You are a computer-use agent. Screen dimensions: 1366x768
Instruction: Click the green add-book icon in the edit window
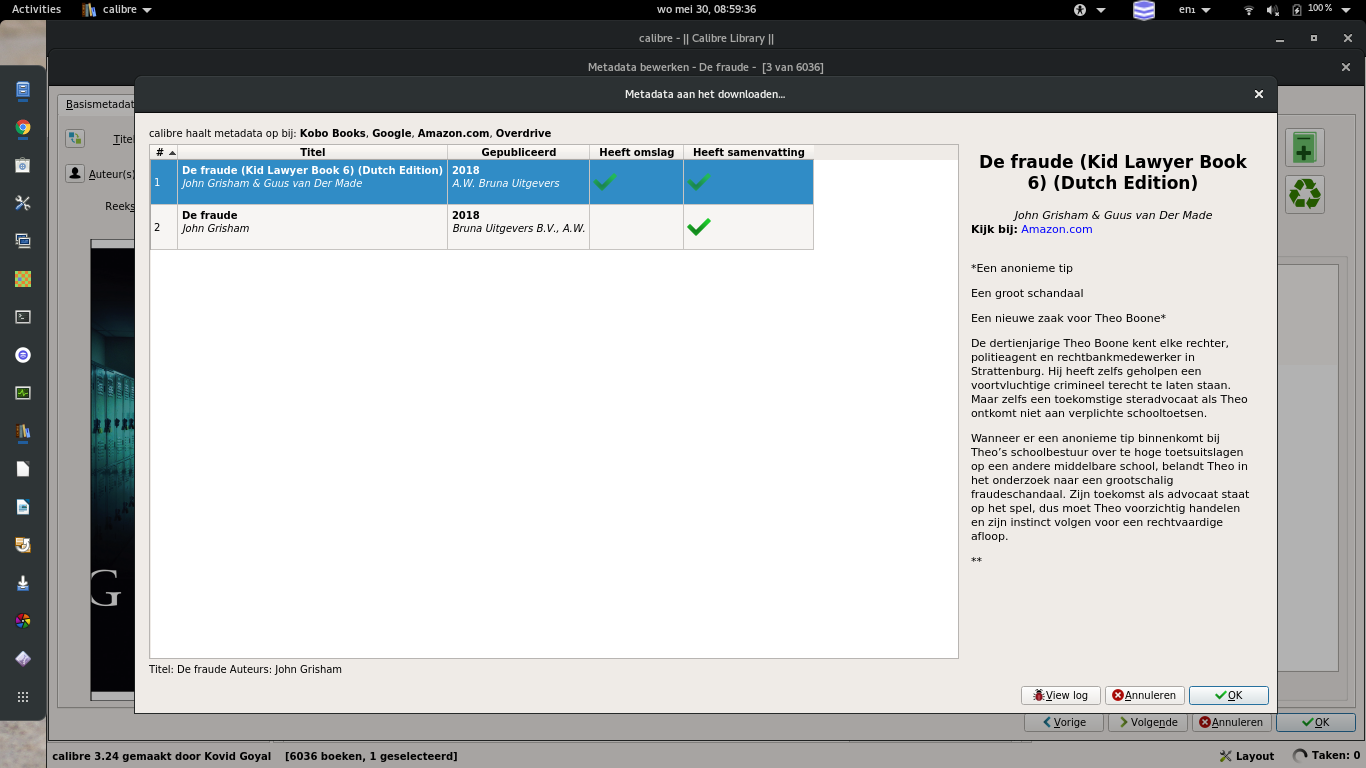[1304, 147]
